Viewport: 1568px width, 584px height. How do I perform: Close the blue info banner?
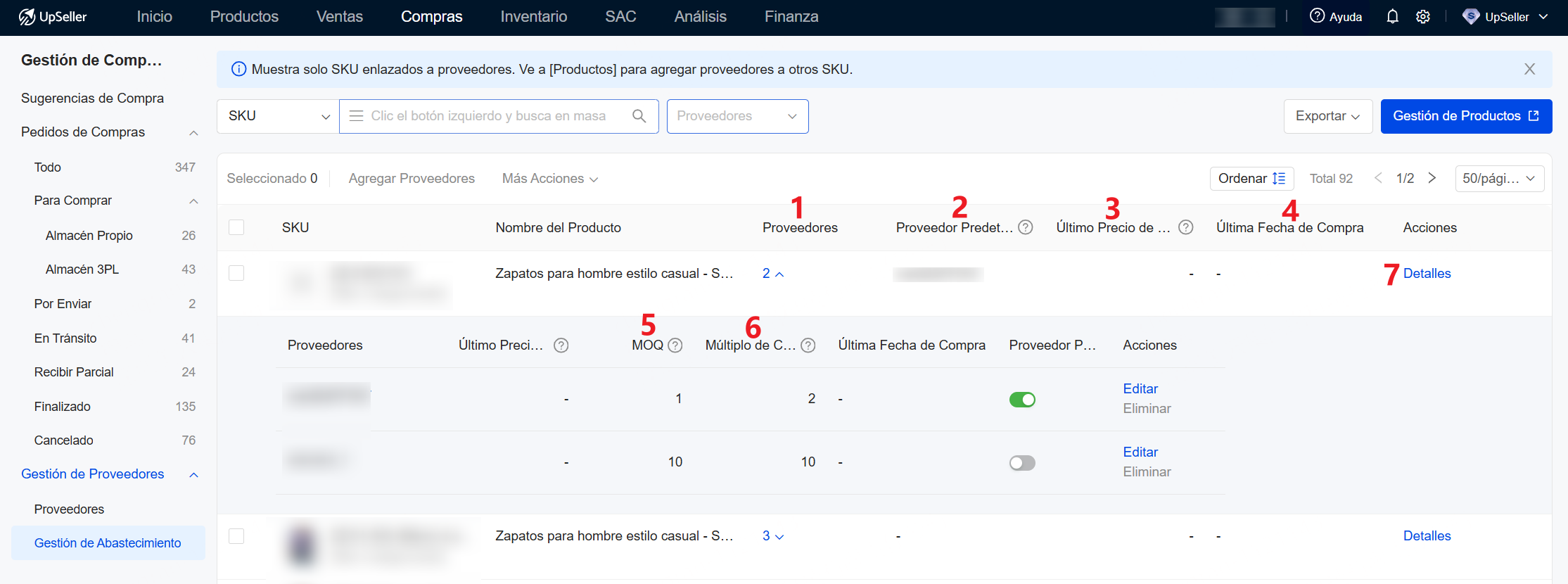[1529, 69]
